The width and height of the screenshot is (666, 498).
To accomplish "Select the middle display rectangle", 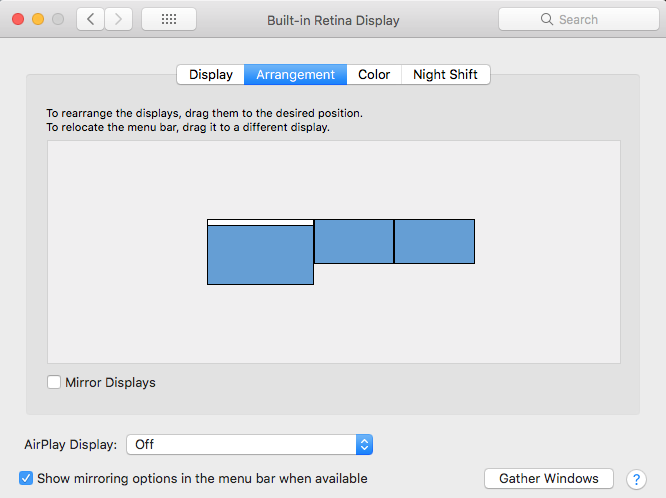I will pos(354,241).
